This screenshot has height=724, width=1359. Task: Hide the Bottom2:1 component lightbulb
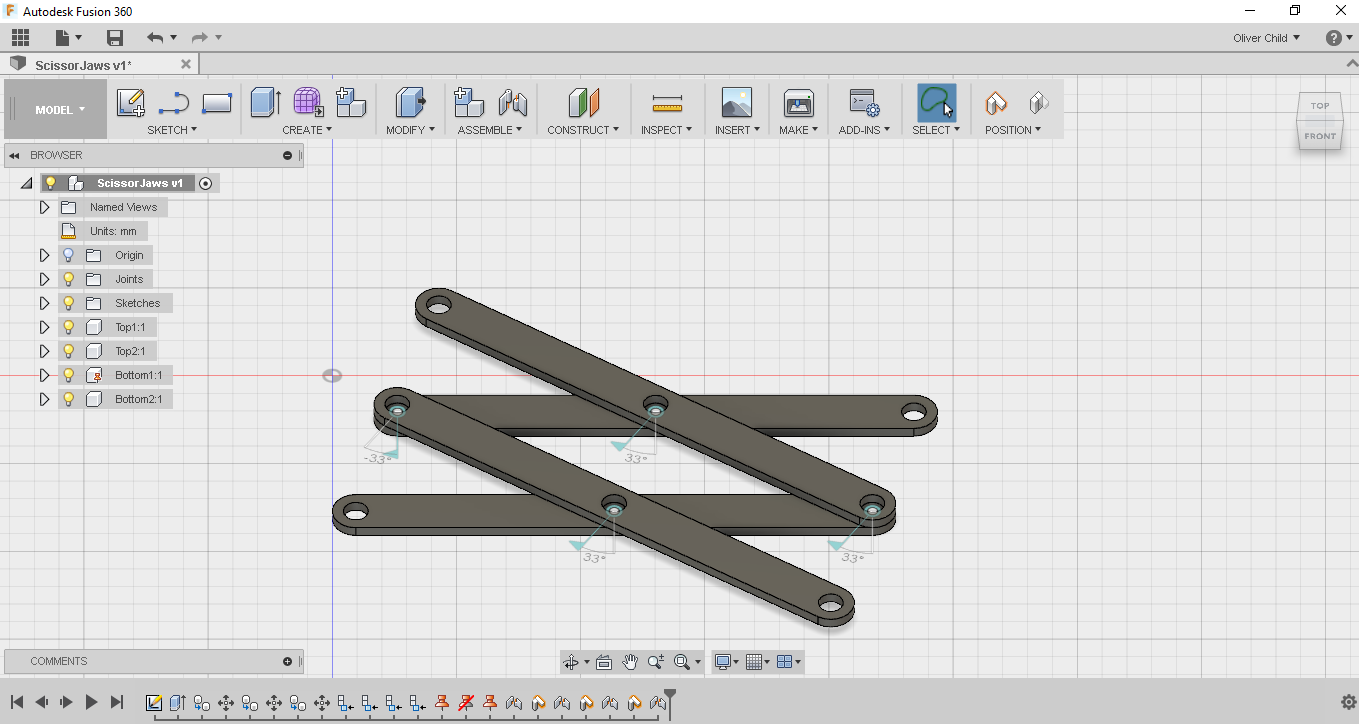tap(69, 399)
